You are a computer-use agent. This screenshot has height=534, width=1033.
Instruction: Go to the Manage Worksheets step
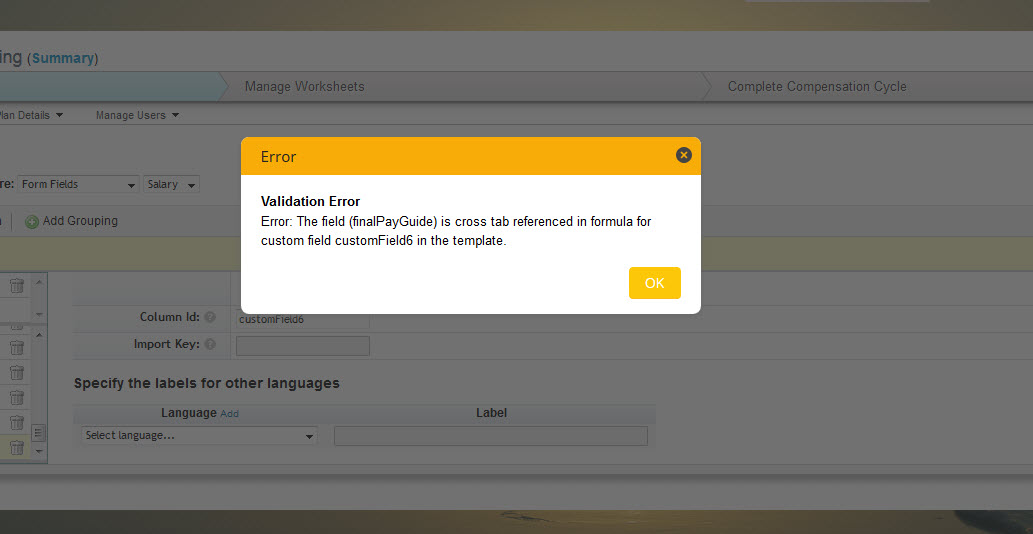304,87
